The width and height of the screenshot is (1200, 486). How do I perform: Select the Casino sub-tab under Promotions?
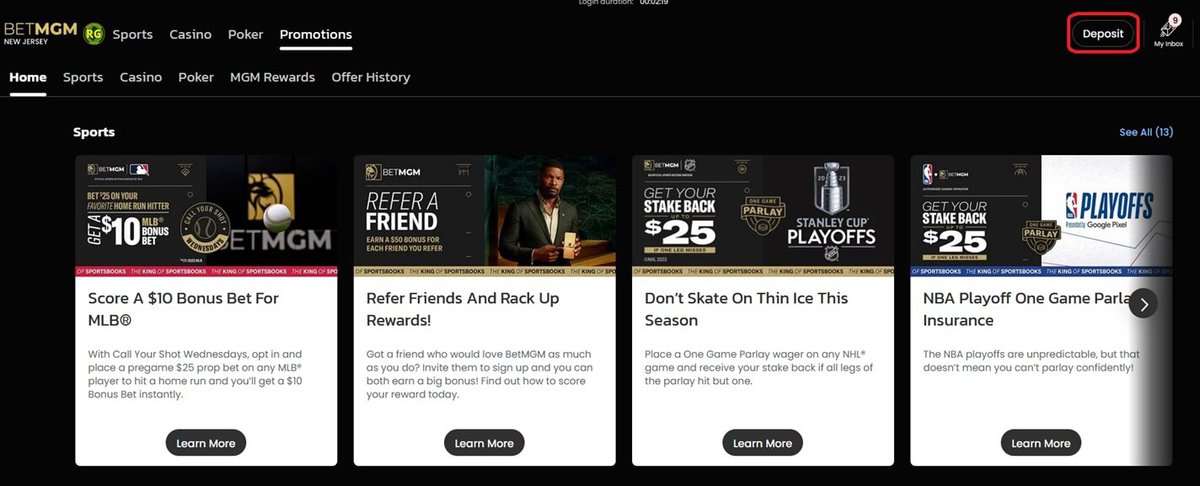coord(141,77)
